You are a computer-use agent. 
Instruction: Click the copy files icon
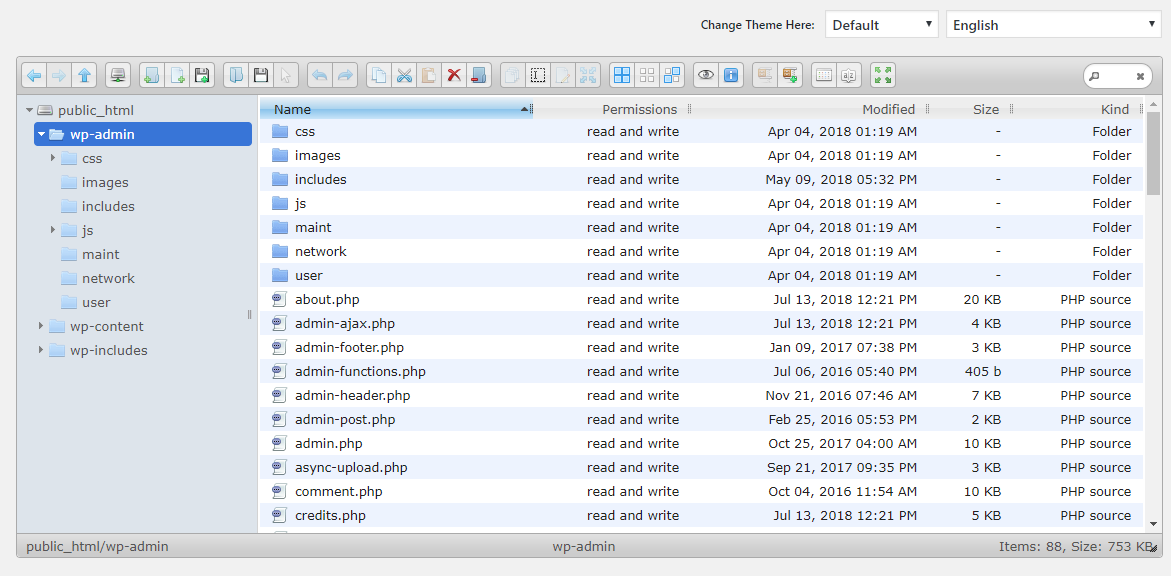(379, 75)
